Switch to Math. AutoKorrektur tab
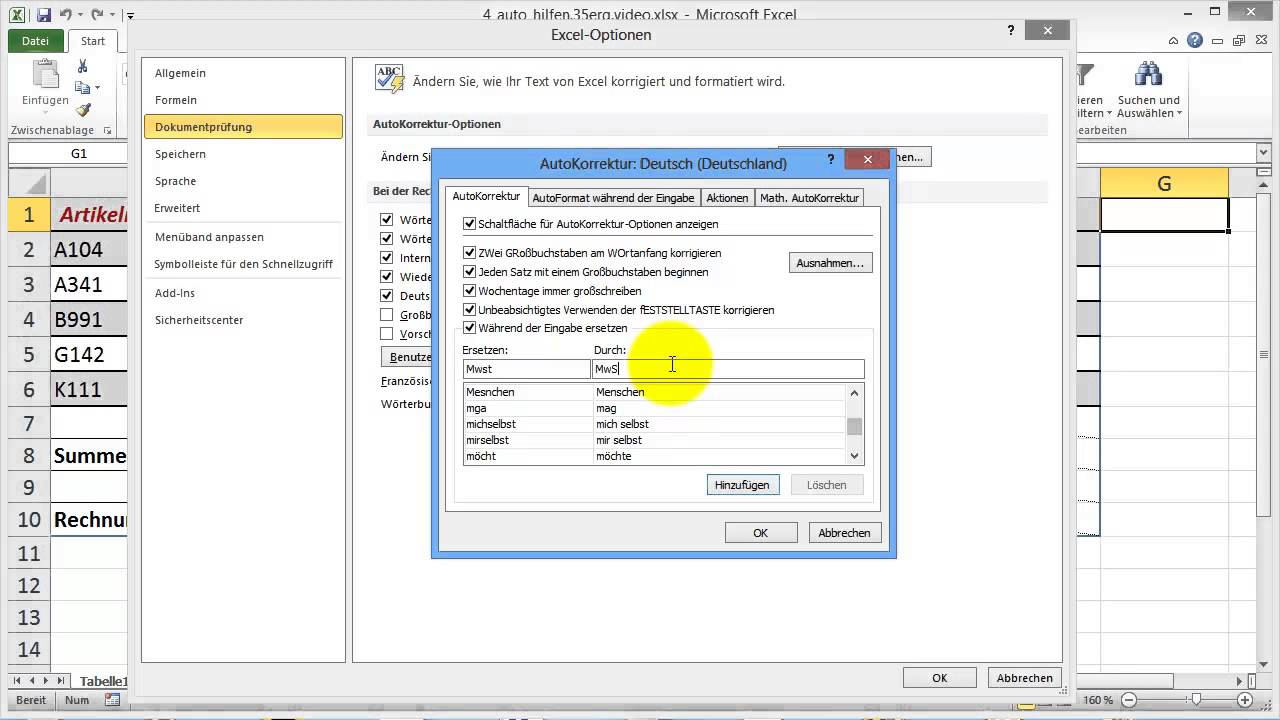The height and width of the screenshot is (720, 1280). 809,198
